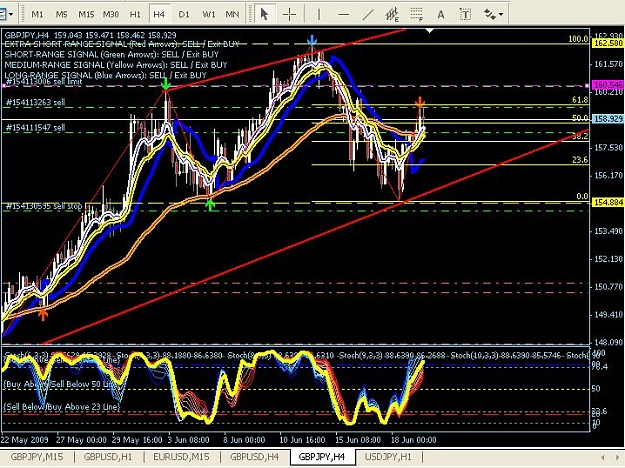Select the Fibonacci retracement tool

click(417, 15)
